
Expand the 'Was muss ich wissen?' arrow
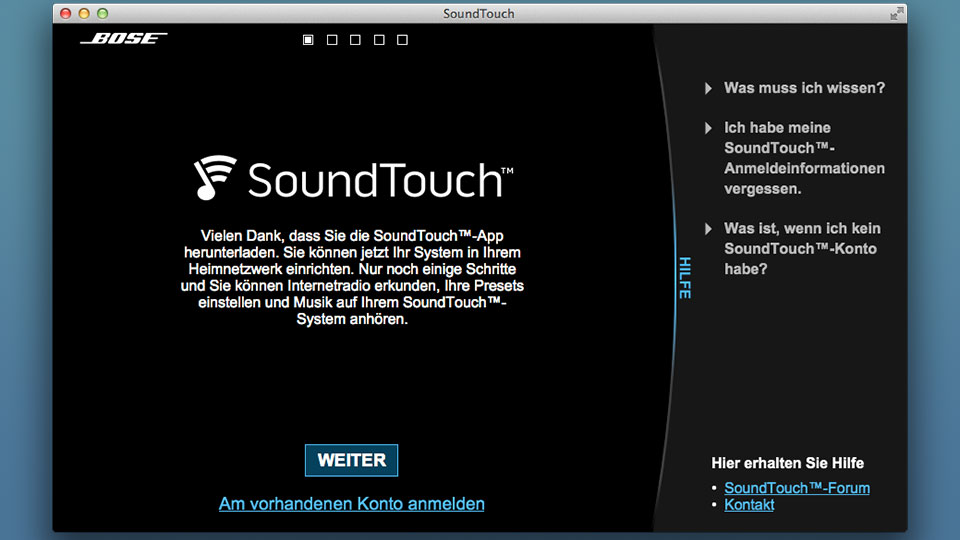point(709,88)
